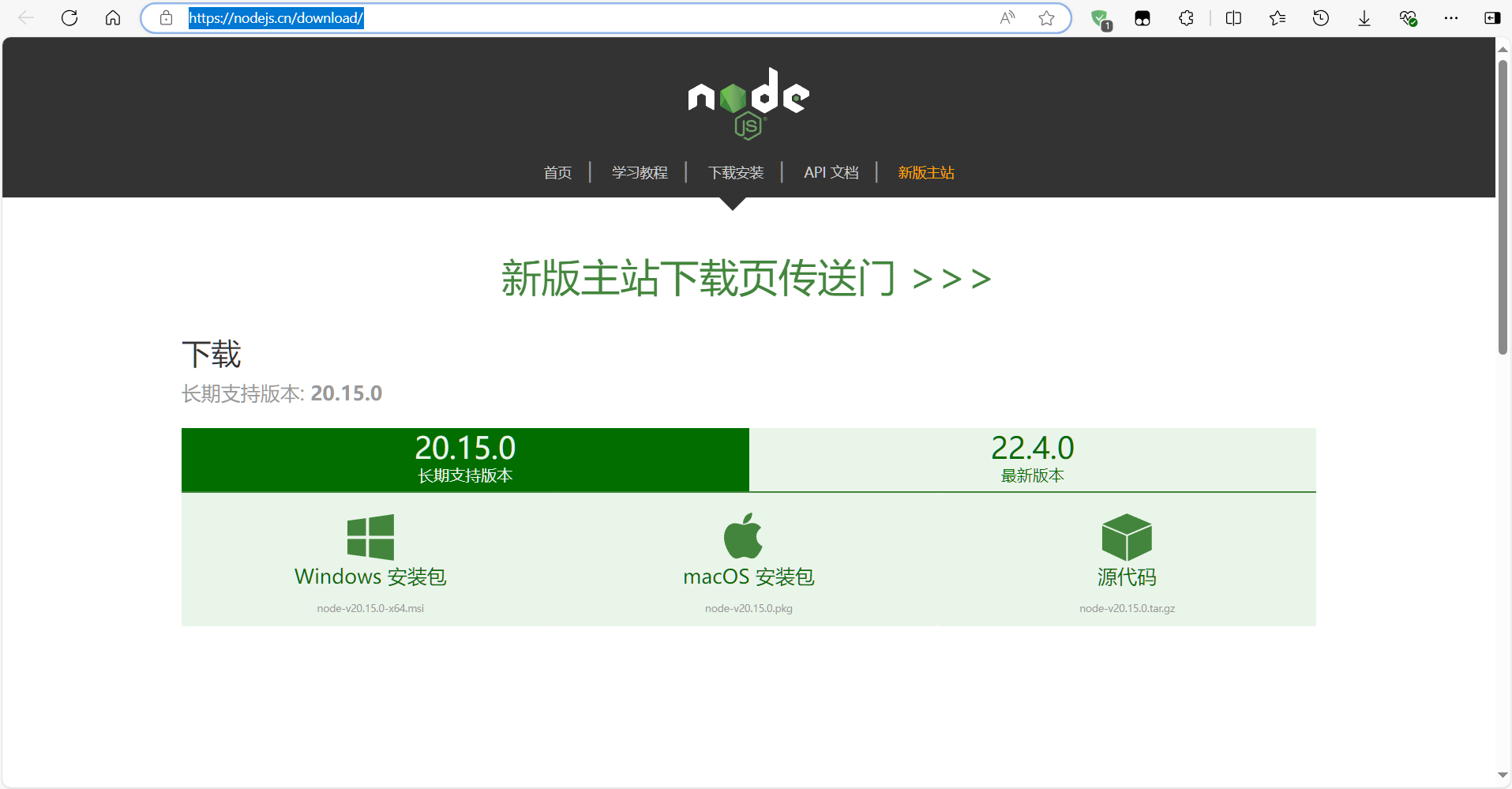Open 下载安装 nav item

[736, 172]
